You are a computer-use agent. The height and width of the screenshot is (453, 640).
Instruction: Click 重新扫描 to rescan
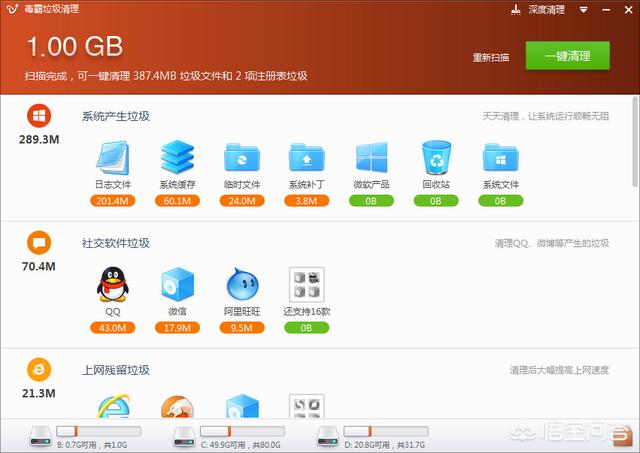(x=491, y=57)
